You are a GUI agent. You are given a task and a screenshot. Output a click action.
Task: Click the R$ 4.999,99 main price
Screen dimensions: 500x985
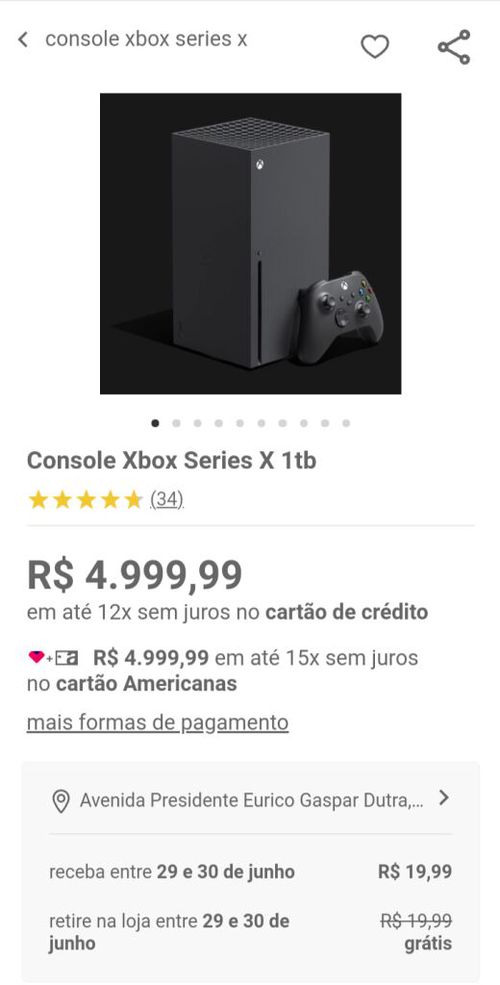coord(134,574)
